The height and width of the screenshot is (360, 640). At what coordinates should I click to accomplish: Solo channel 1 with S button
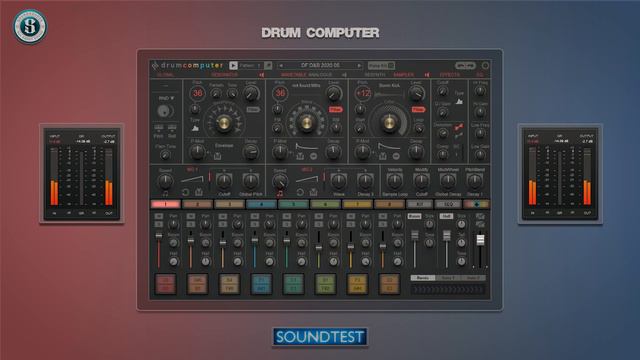[x=159, y=224]
